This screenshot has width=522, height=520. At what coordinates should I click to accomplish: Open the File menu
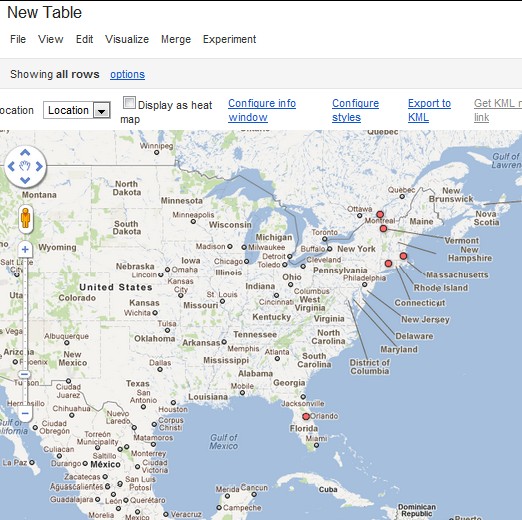(18, 39)
